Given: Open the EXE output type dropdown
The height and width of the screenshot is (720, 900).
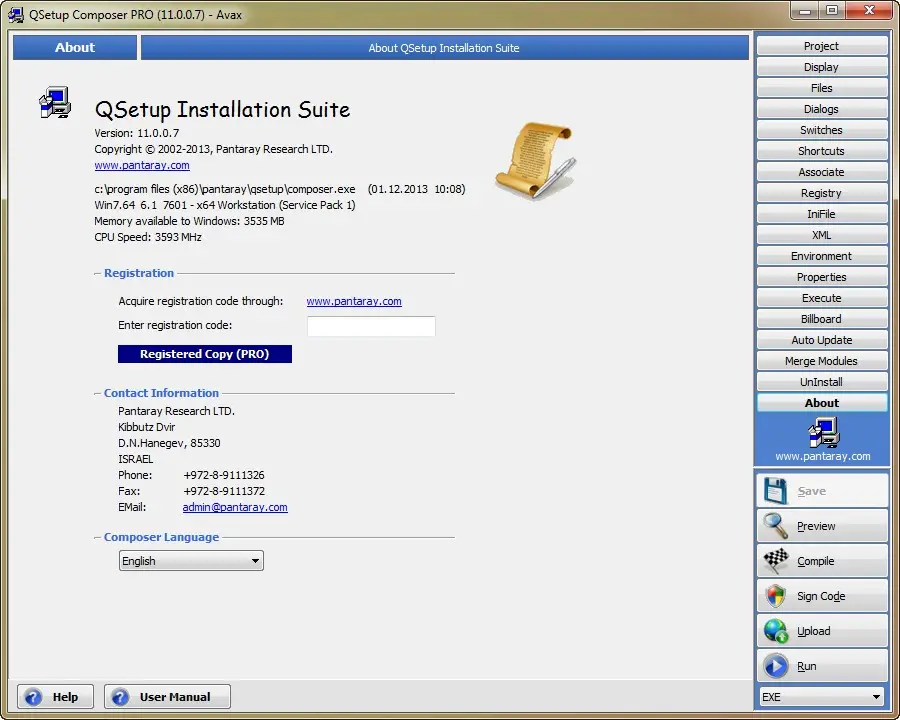Looking at the screenshot, I should coord(822,697).
